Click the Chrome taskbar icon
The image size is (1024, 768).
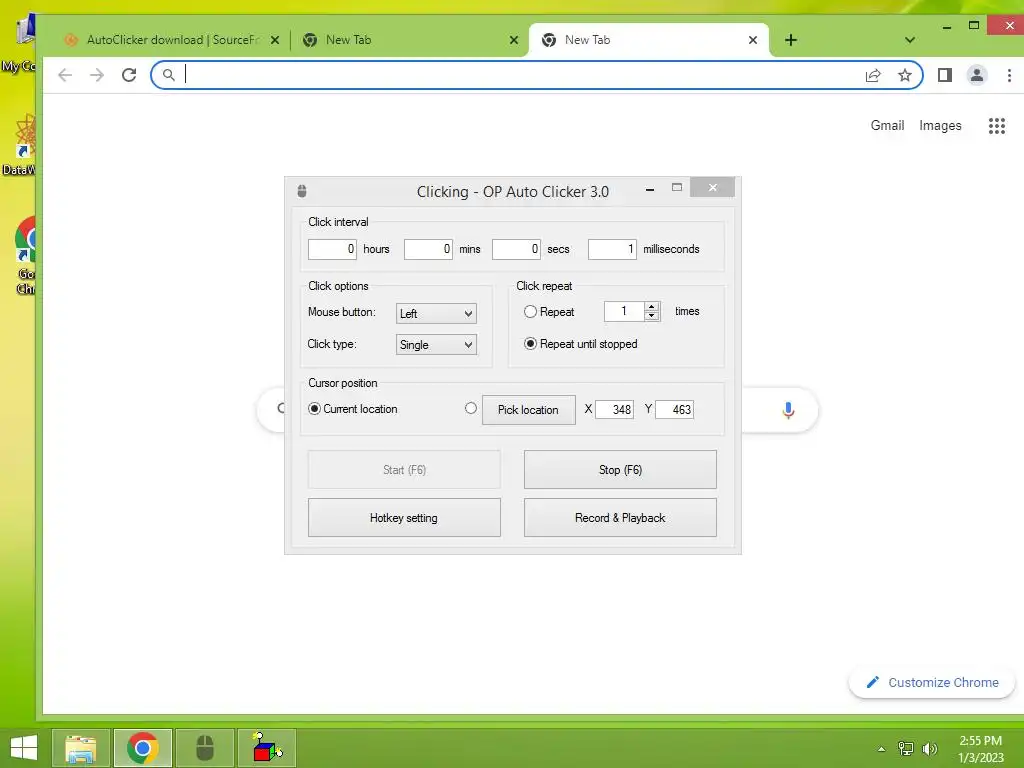(143, 748)
